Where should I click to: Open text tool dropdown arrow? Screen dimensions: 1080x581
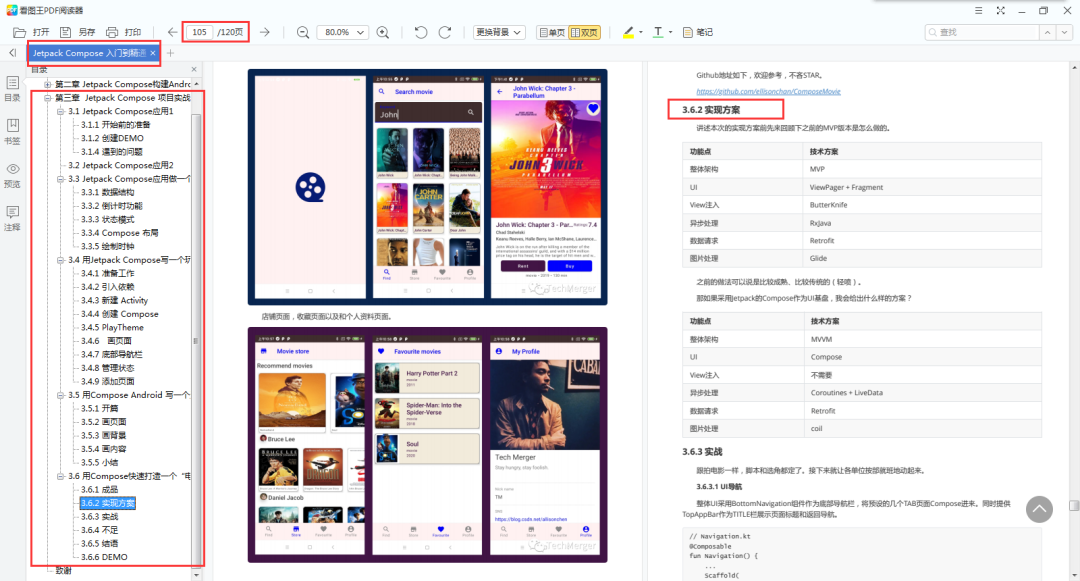coord(670,32)
